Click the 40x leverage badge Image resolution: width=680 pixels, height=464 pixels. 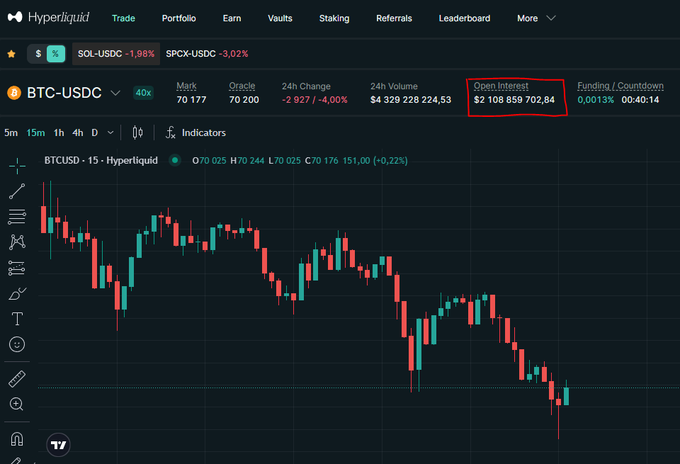pos(143,93)
